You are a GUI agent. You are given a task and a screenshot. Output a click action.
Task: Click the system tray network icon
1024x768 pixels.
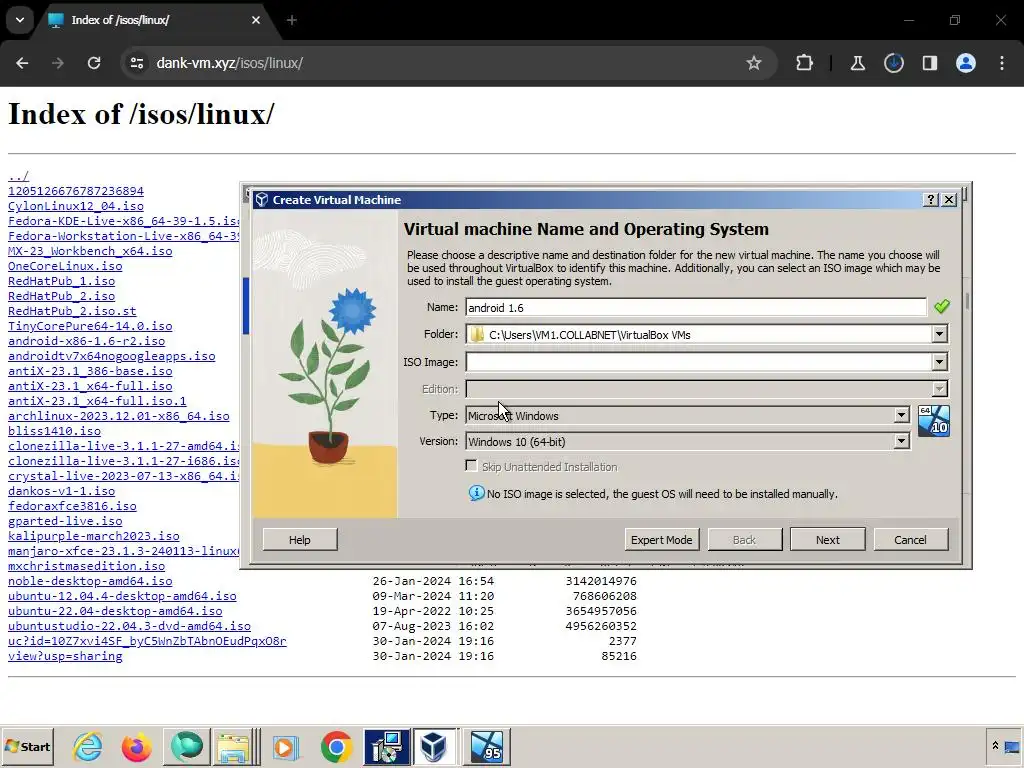pos(1012,747)
